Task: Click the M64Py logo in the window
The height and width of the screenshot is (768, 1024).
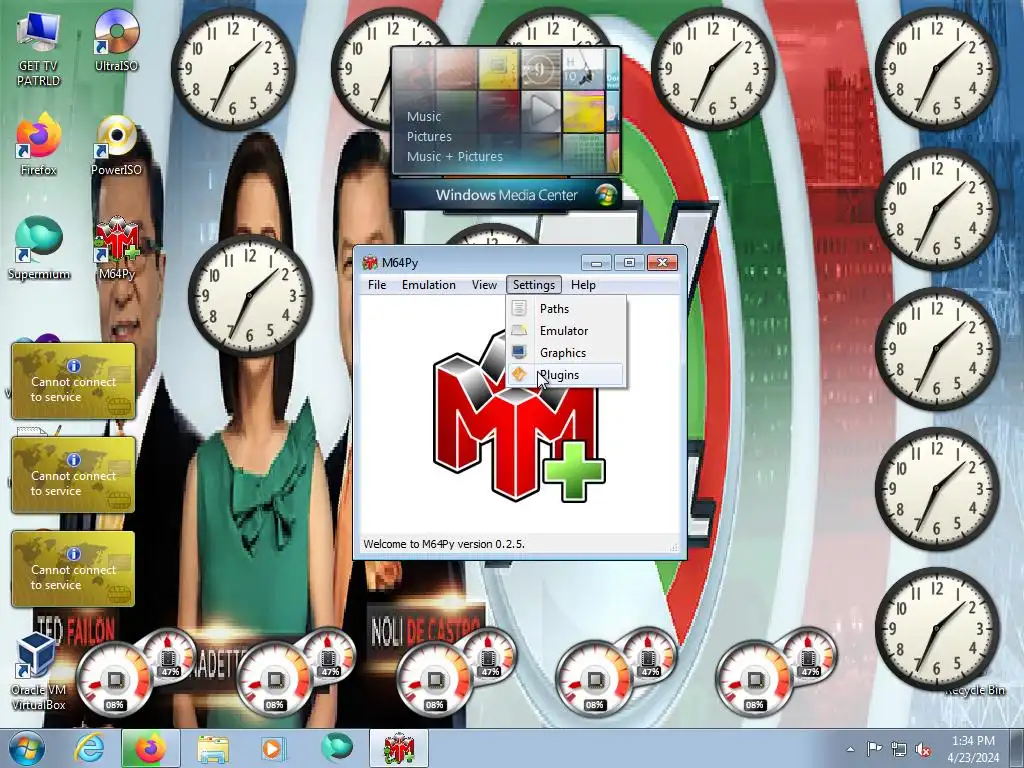Action: [x=519, y=416]
